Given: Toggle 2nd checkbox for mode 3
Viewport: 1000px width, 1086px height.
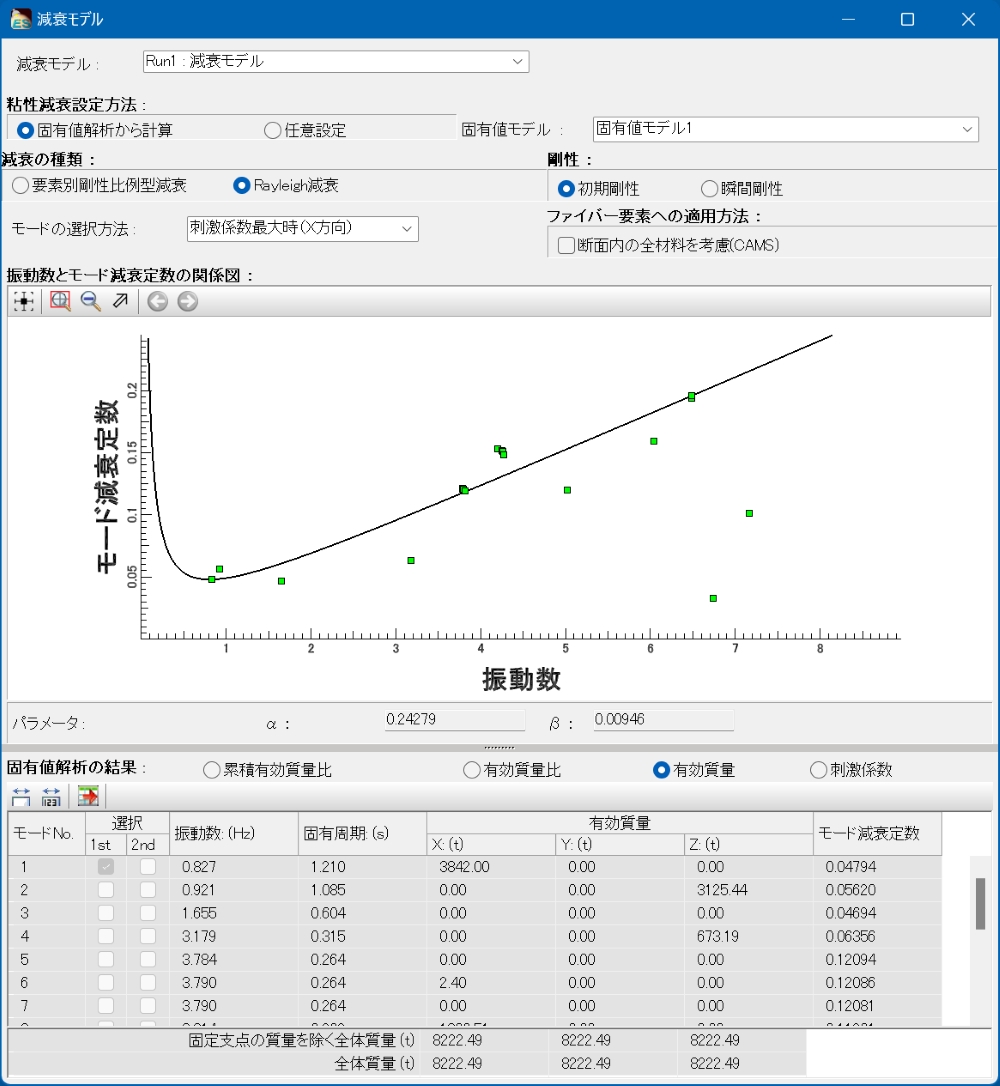Looking at the screenshot, I should 148,913.
